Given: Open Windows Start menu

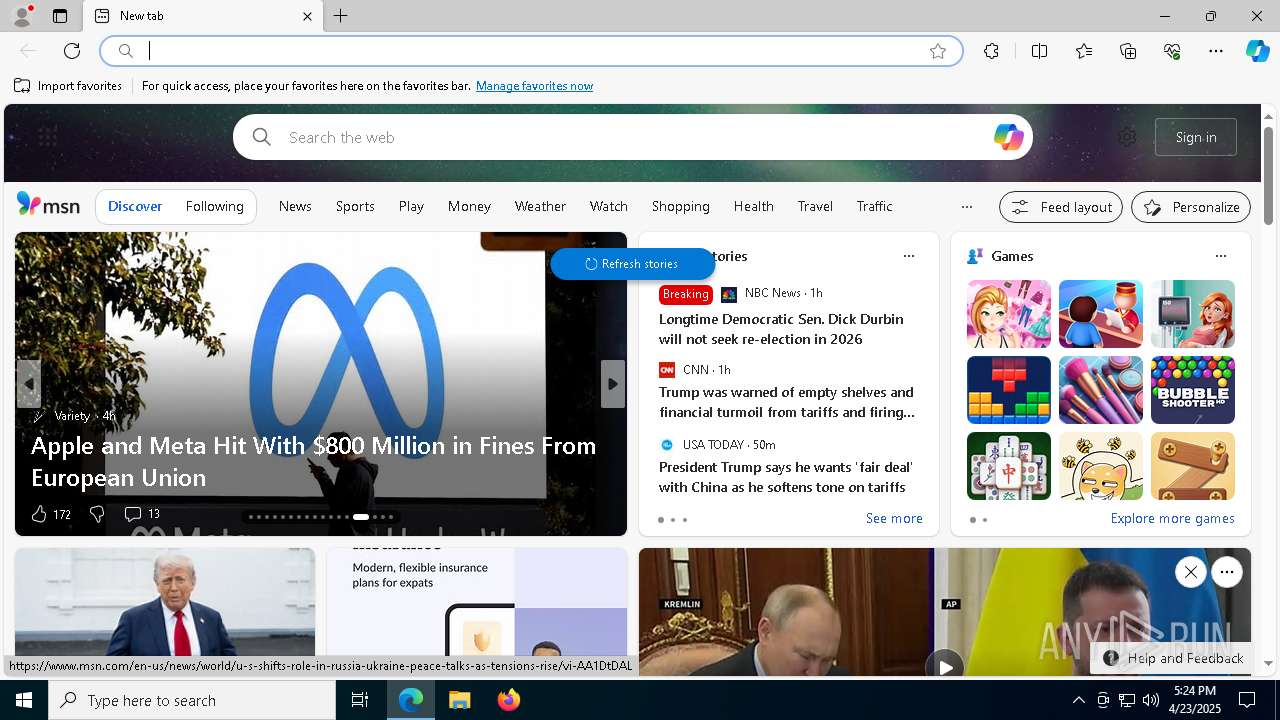Looking at the screenshot, I should pyautogui.click(x=24, y=700).
